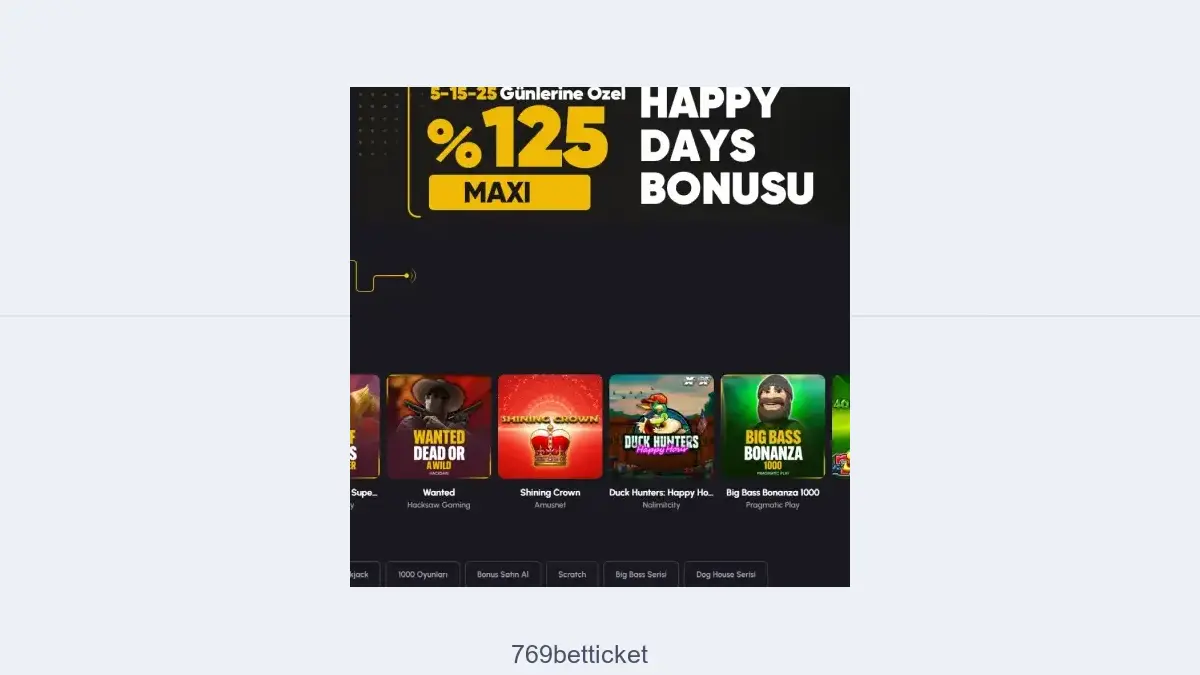Click the Pragmatic Play provider label

click(773, 505)
